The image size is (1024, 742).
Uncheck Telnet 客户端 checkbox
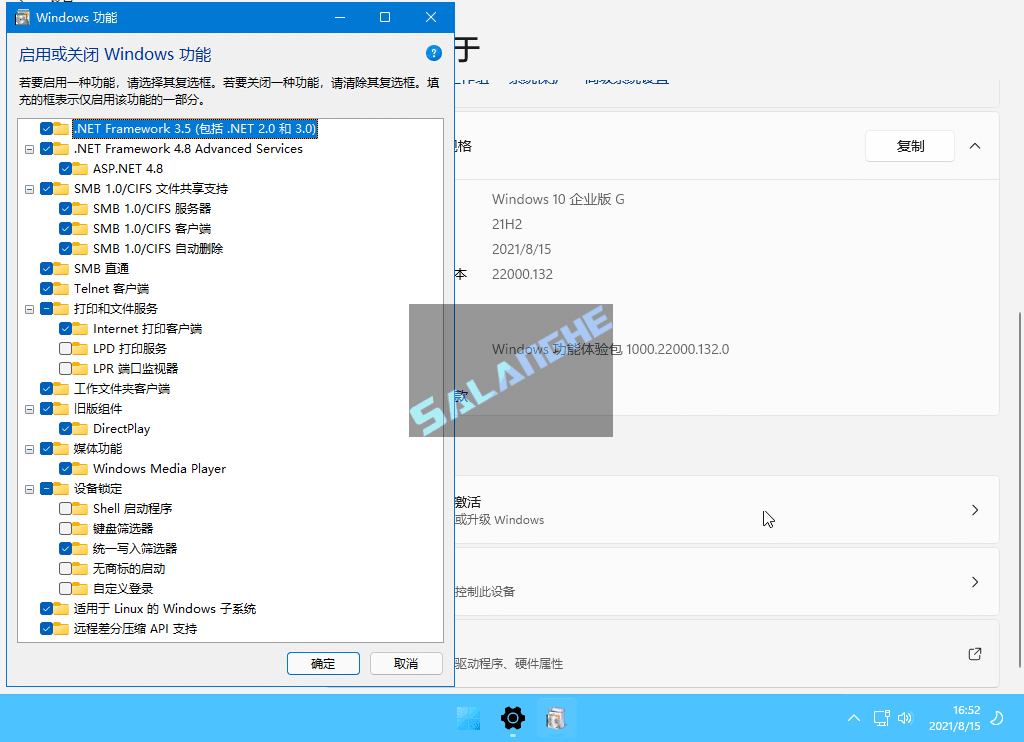pyautogui.click(x=46, y=289)
